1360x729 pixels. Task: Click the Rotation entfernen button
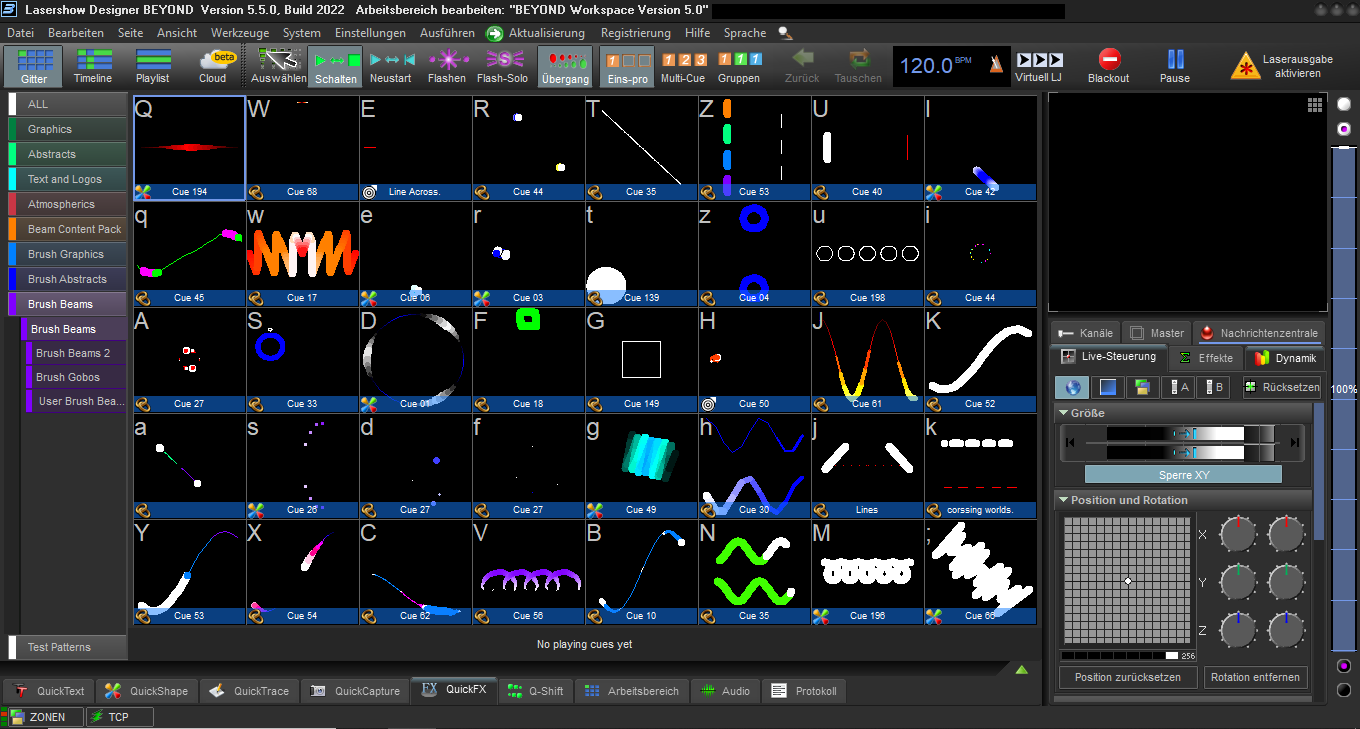pyautogui.click(x=1254, y=677)
